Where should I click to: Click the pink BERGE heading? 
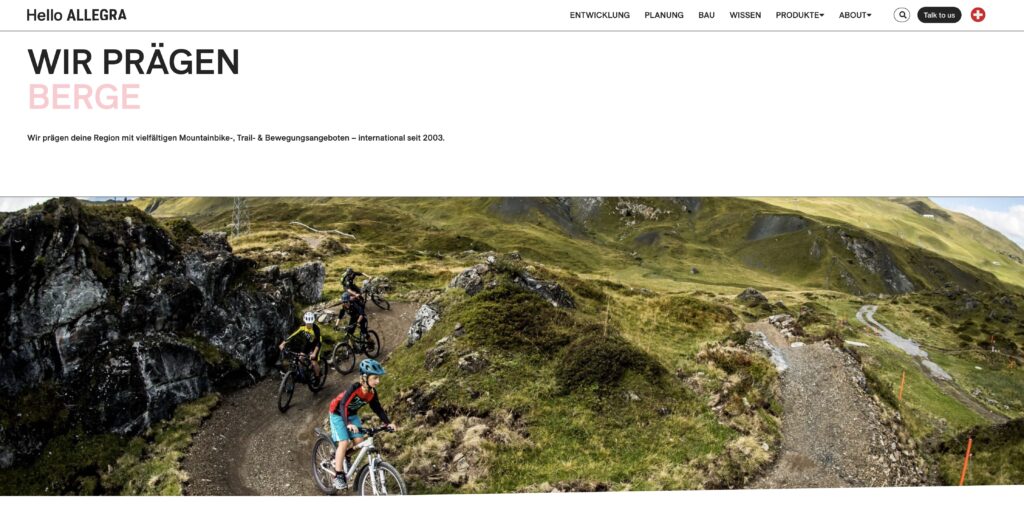pos(84,97)
